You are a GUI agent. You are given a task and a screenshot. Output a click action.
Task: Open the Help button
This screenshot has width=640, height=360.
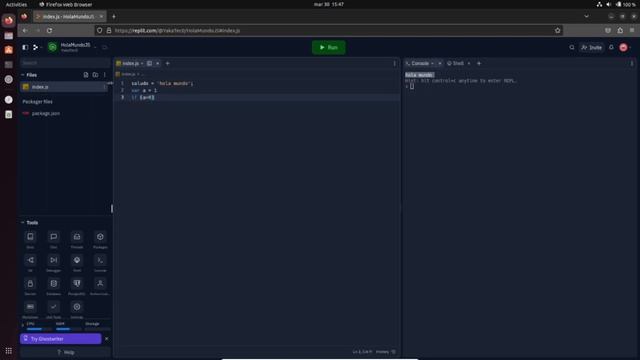tap(65, 352)
